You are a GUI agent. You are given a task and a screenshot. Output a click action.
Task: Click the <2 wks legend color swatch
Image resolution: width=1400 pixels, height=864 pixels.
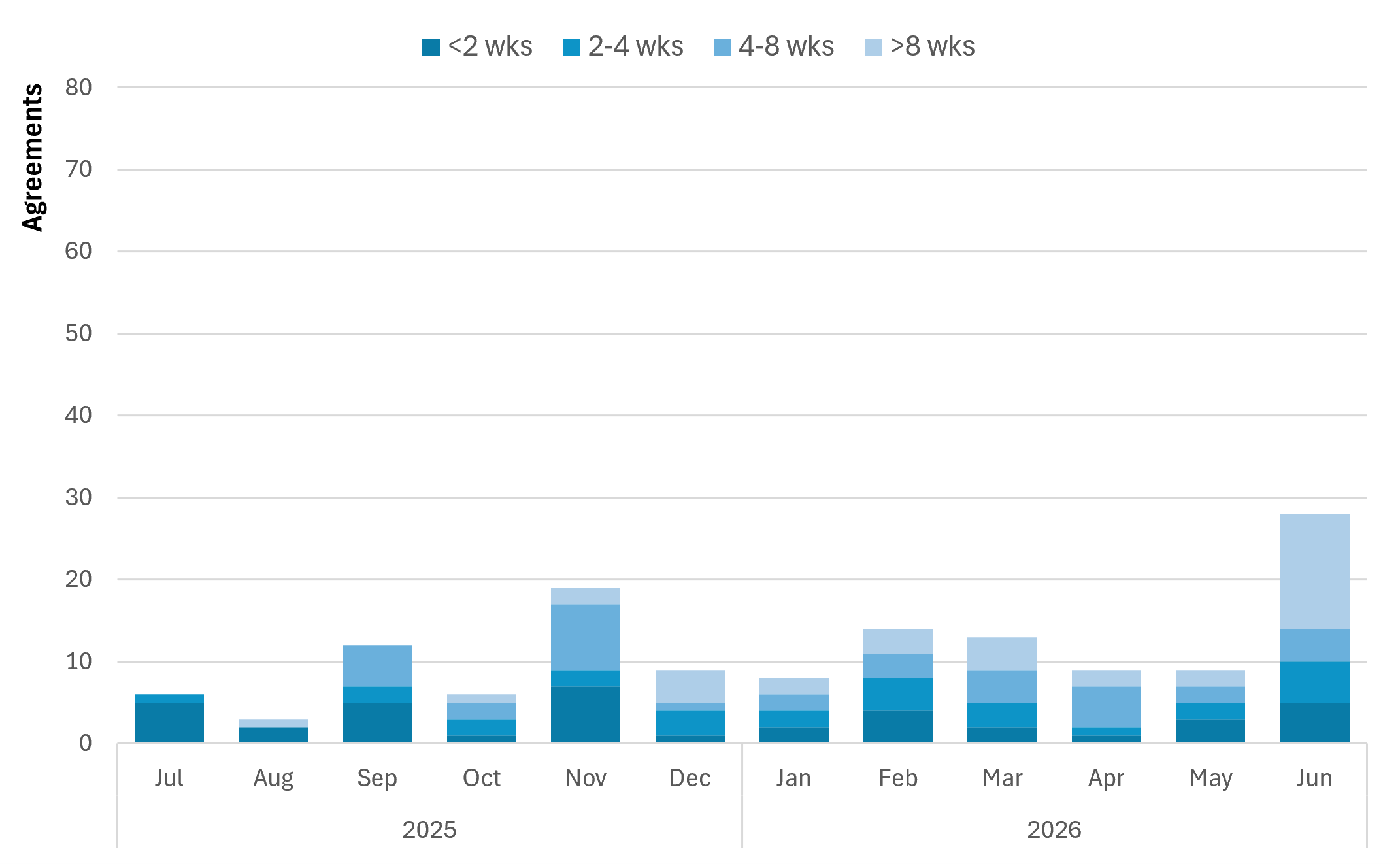click(x=431, y=47)
